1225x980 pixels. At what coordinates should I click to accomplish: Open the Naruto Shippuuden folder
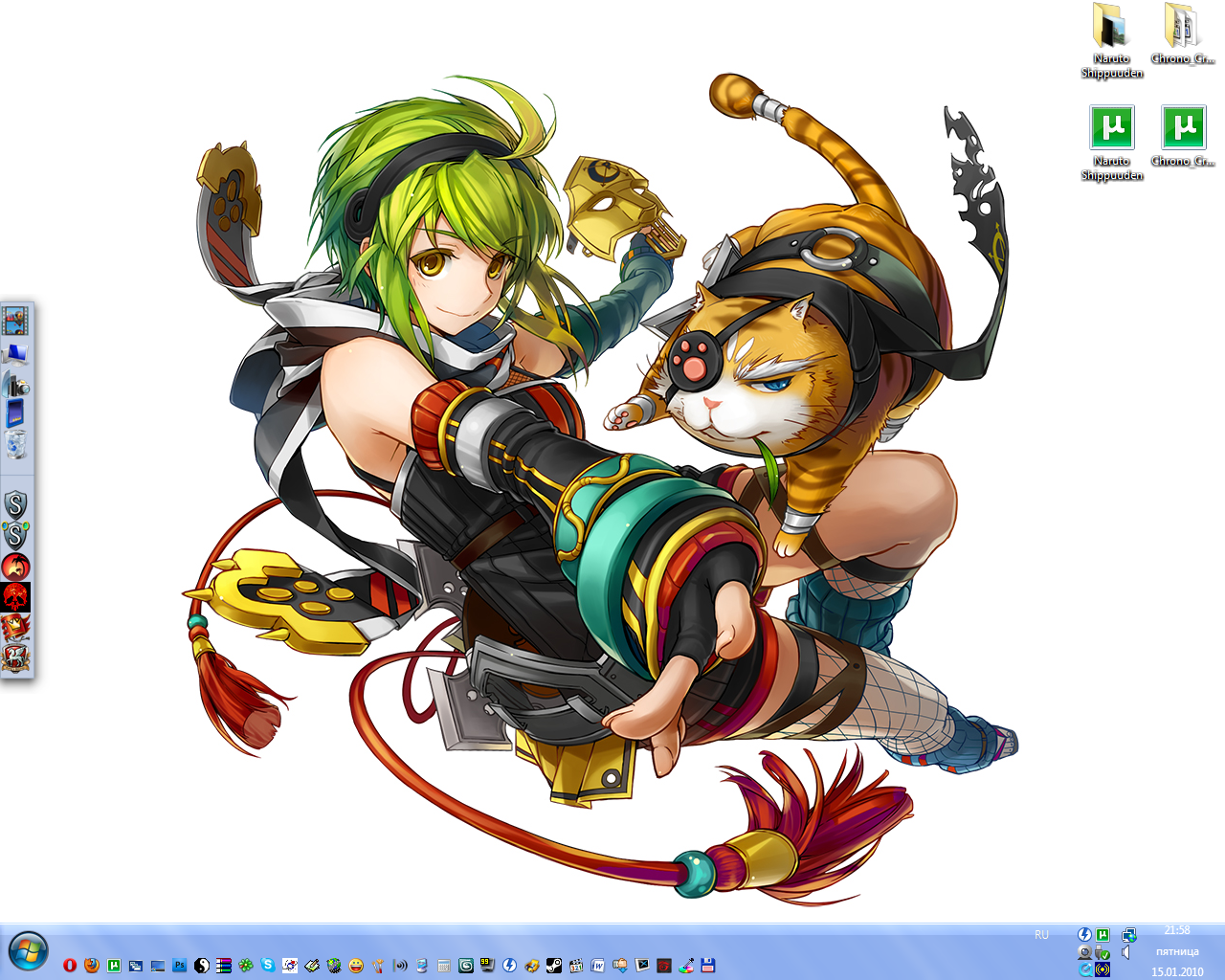click(1112, 40)
